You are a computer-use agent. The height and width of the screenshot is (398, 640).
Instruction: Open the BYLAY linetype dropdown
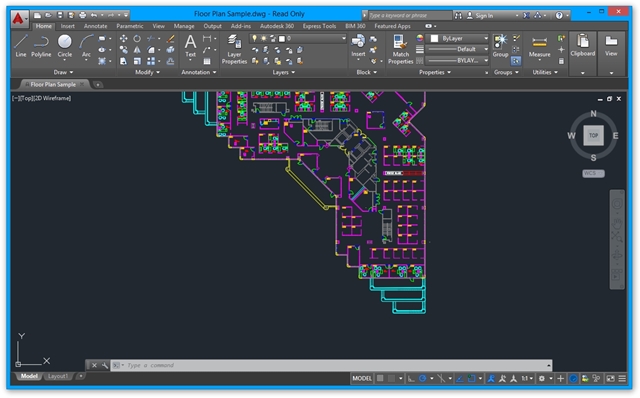[457, 60]
